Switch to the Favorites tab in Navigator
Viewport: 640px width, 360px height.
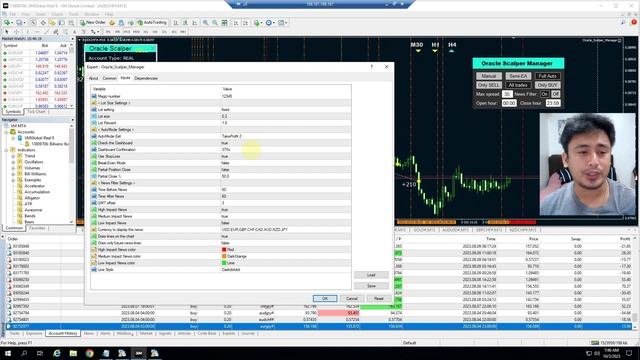(38, 228)
